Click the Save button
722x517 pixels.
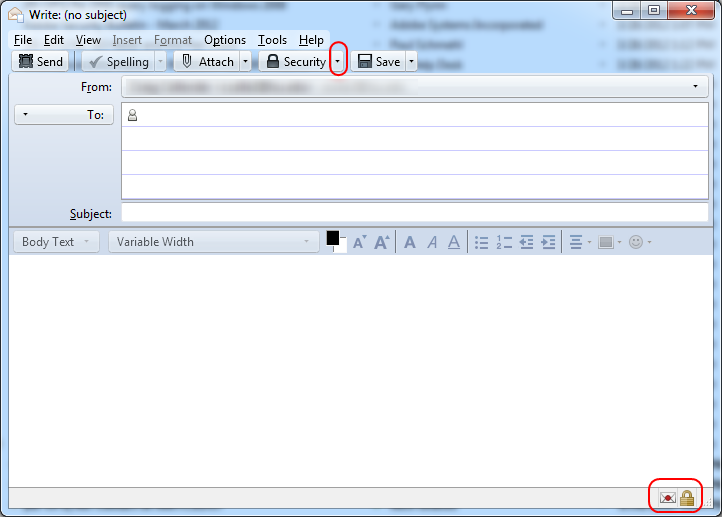378,61
